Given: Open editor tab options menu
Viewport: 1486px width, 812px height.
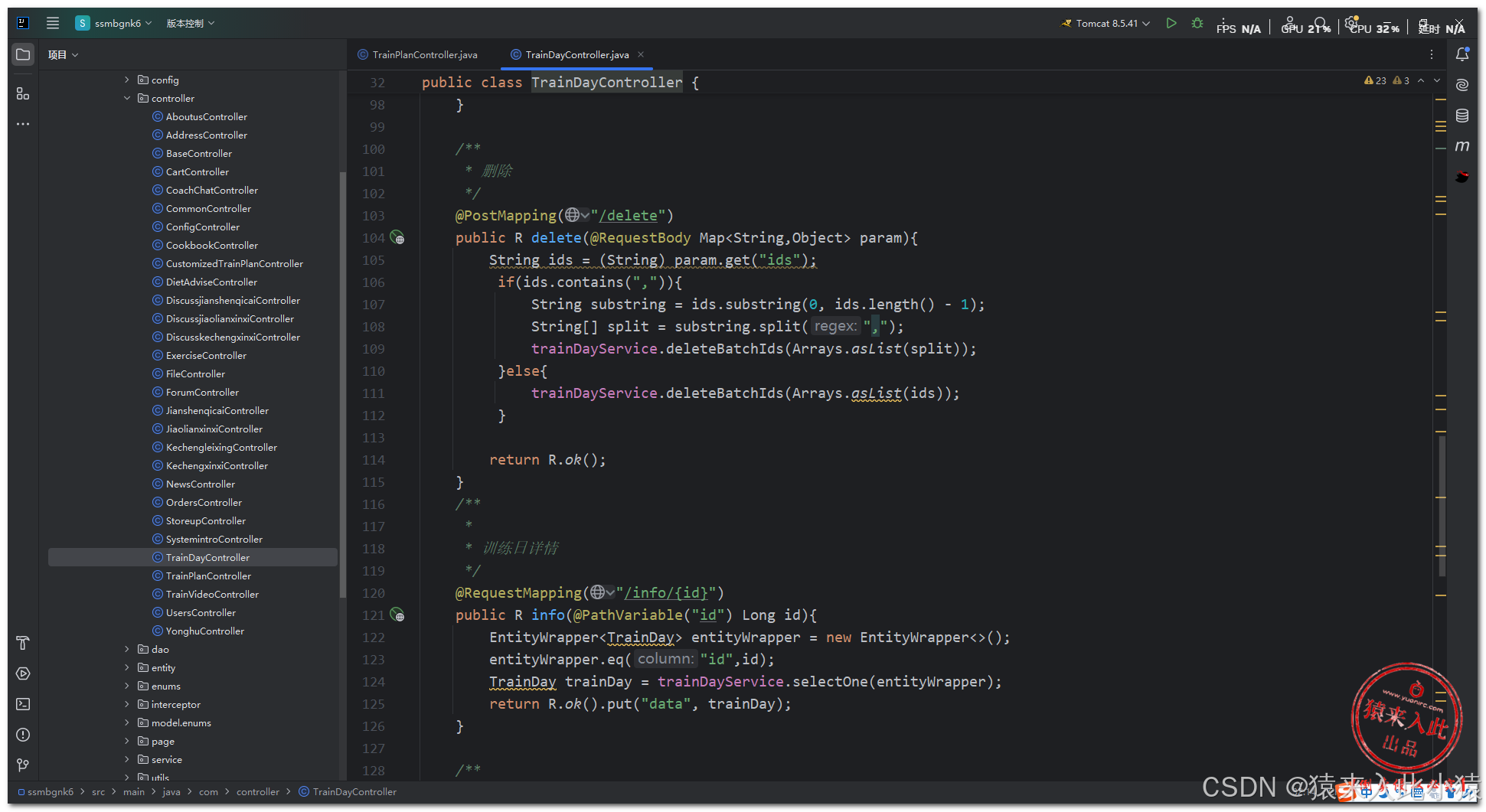Looking at the screenshot, I should point(1432,54).
